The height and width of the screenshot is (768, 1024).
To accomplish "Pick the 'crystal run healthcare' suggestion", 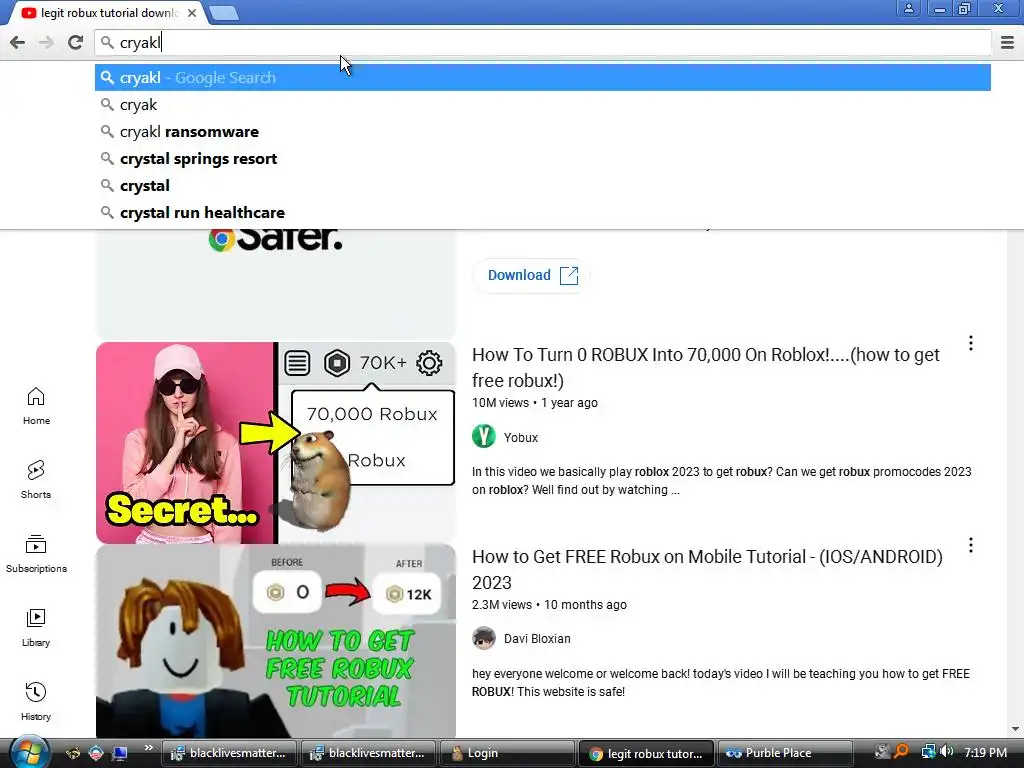I will click(x=543, y=213).
